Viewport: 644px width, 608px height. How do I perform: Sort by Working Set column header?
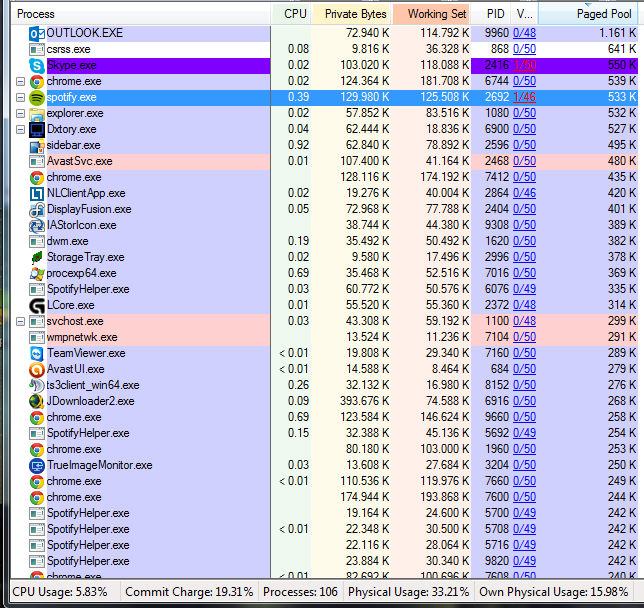[431, 14]
